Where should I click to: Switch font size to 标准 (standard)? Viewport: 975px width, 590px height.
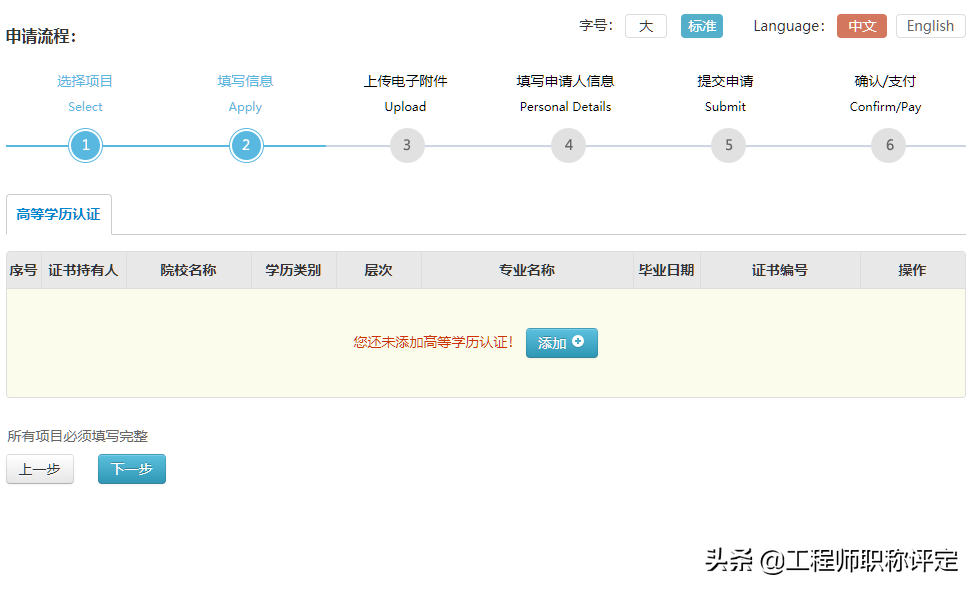pos(702,26)
